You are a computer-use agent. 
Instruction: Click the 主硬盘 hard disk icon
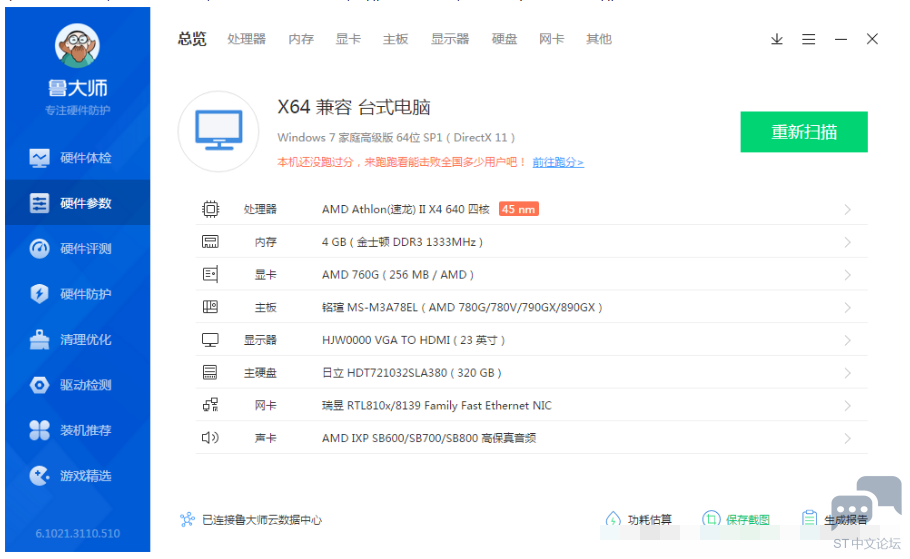[210, 373]
